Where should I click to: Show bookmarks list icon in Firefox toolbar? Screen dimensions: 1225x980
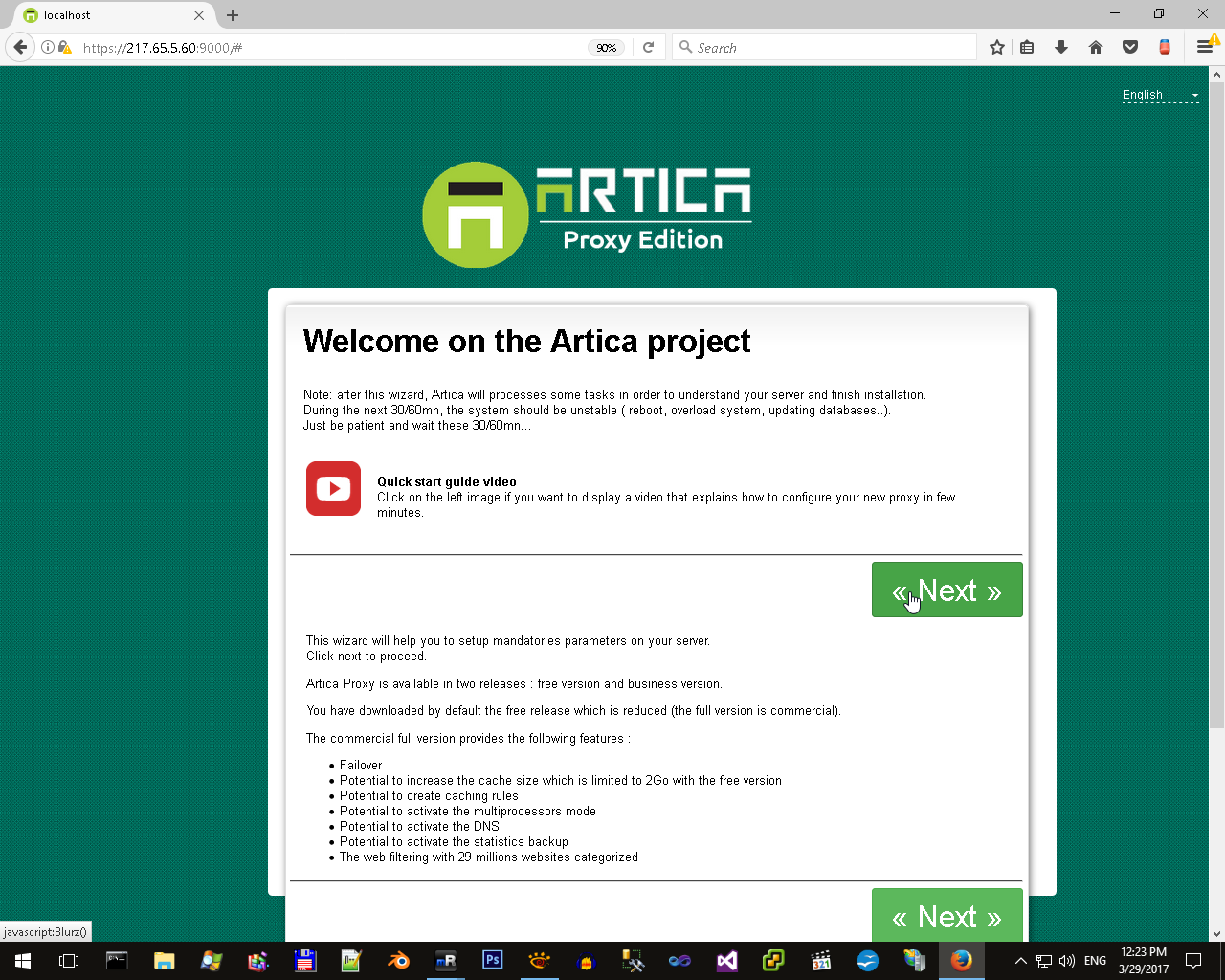point(1027,47)
